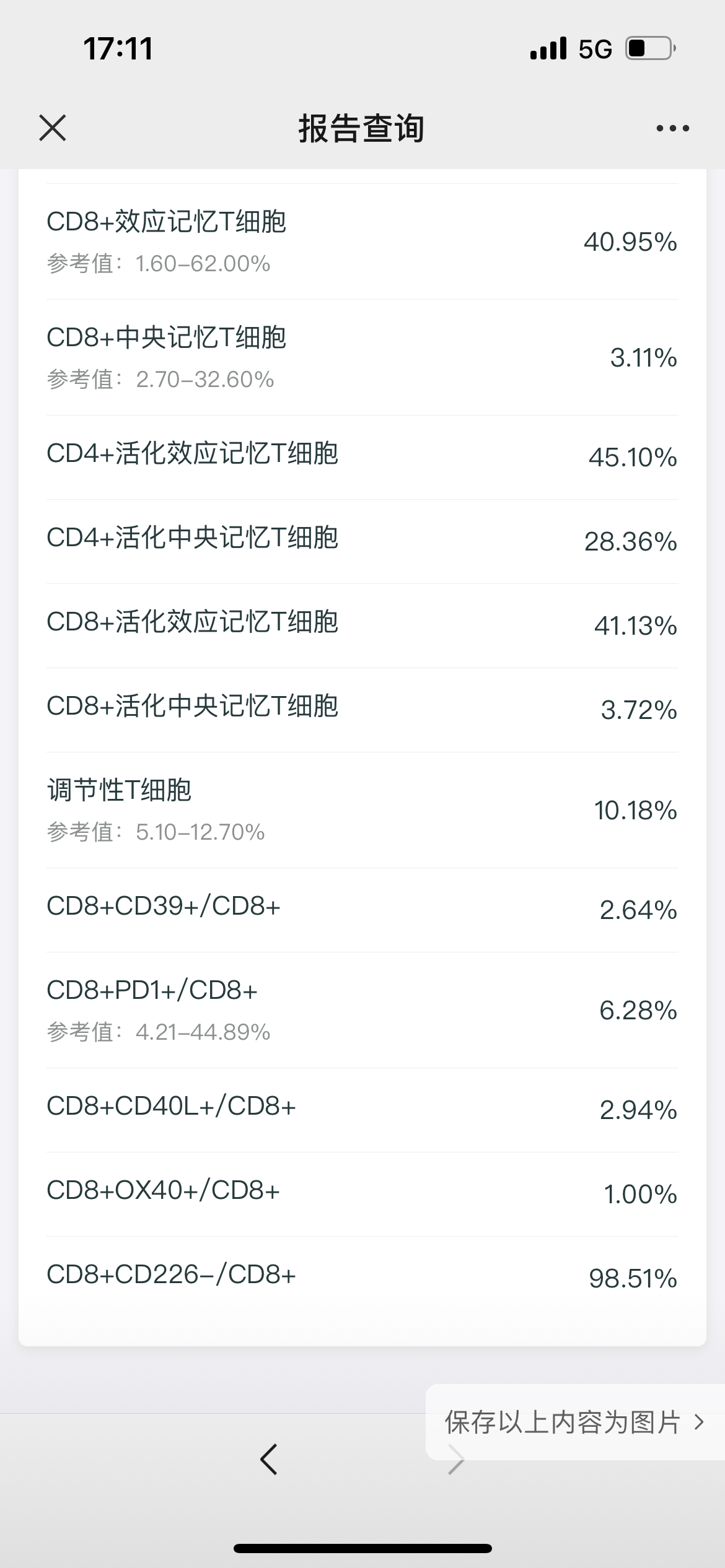Select the CD8+CD39+/CD8+ row
Screen dimensions: 725x1568
pos(362,910)
